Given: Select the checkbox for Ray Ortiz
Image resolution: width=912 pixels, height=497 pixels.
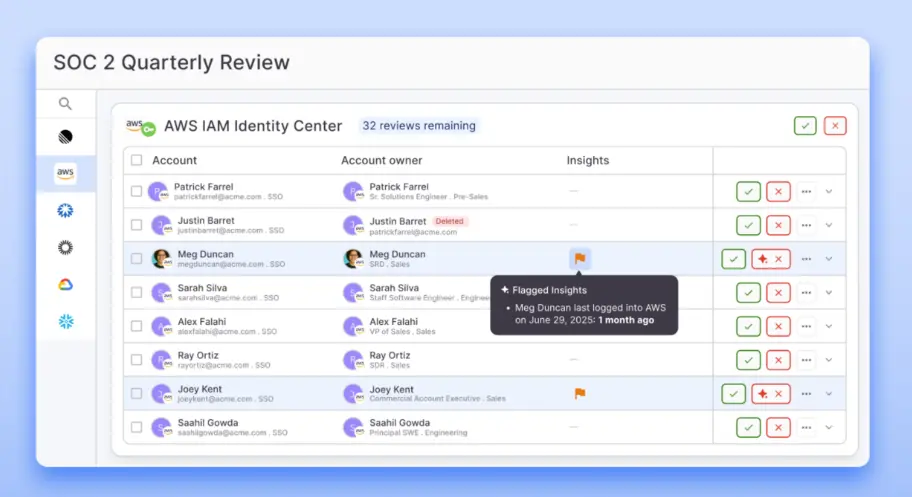Looking at the screenshot, I should click(136, 360).
